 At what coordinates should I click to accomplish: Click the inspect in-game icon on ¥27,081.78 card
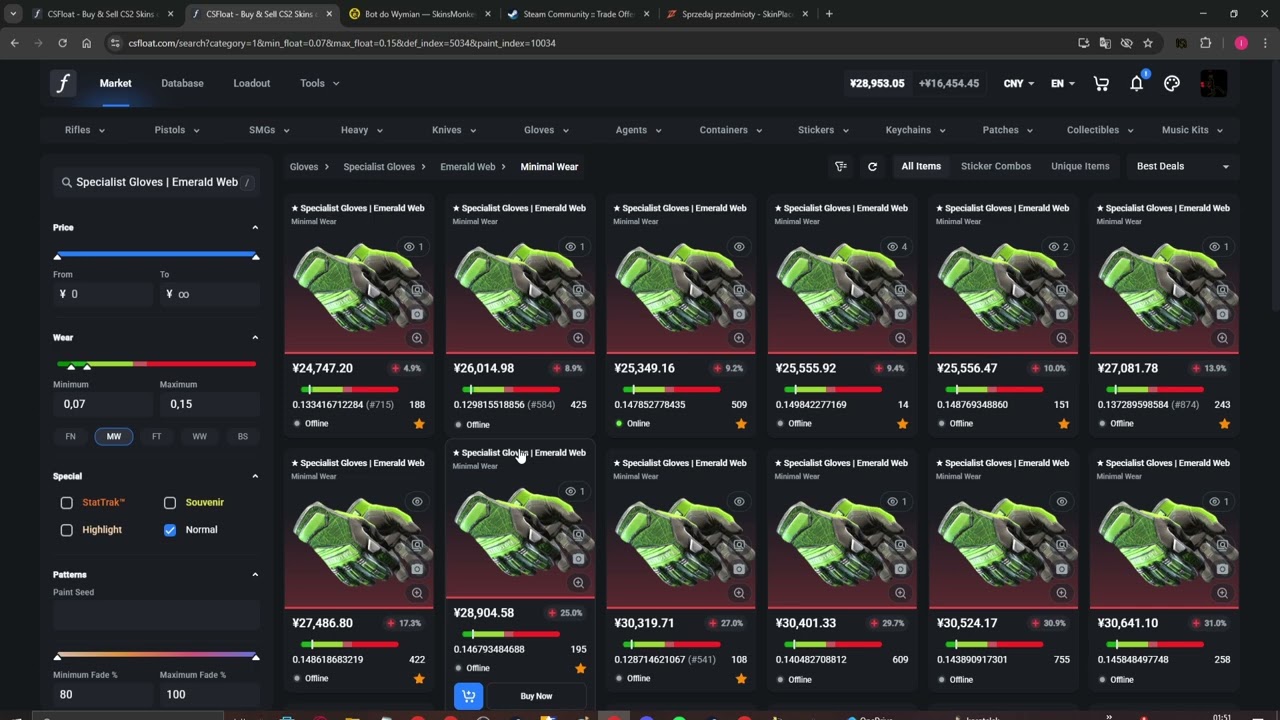1222,291
